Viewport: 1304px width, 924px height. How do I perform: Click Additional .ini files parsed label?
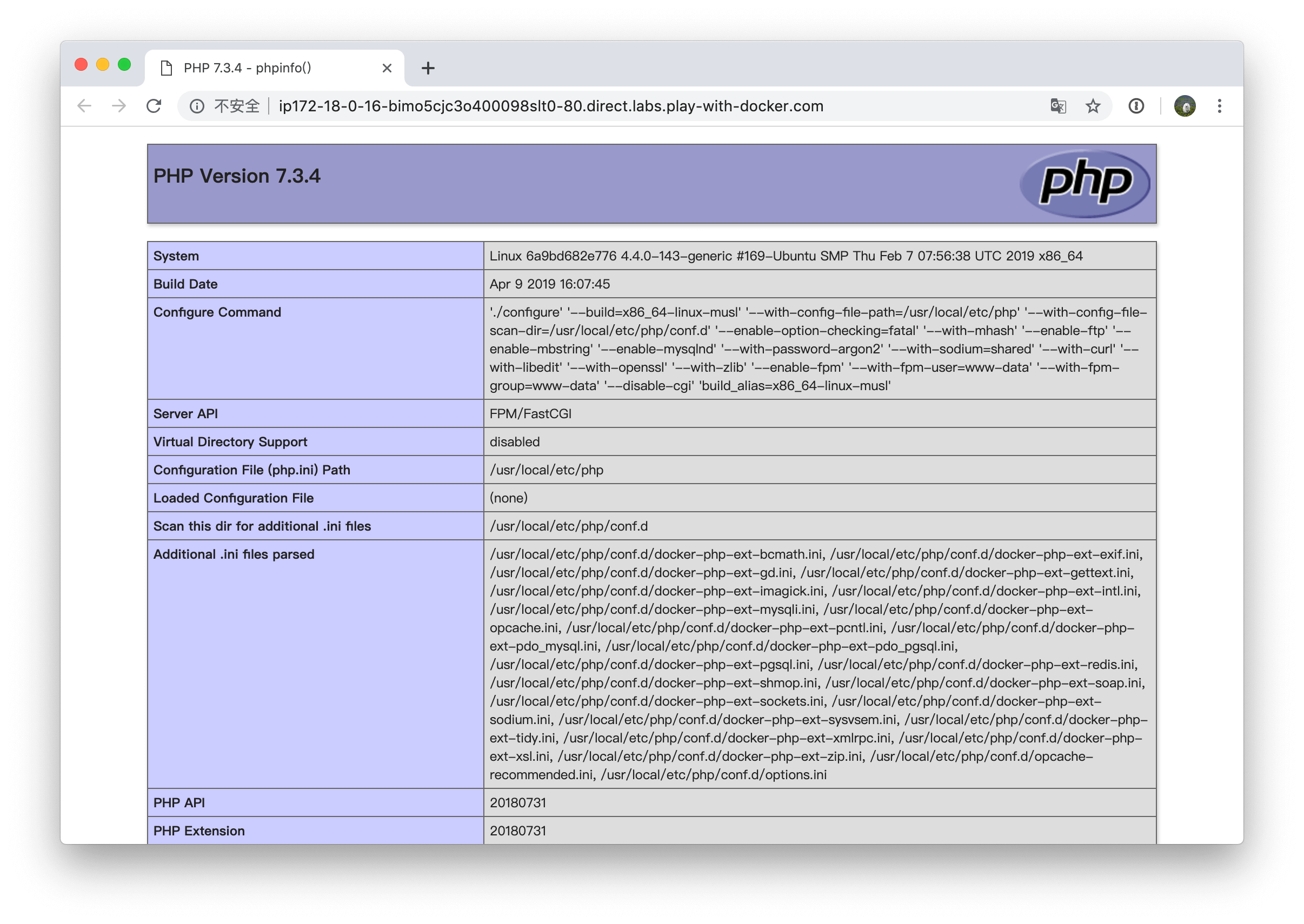[x=234, y=554]
